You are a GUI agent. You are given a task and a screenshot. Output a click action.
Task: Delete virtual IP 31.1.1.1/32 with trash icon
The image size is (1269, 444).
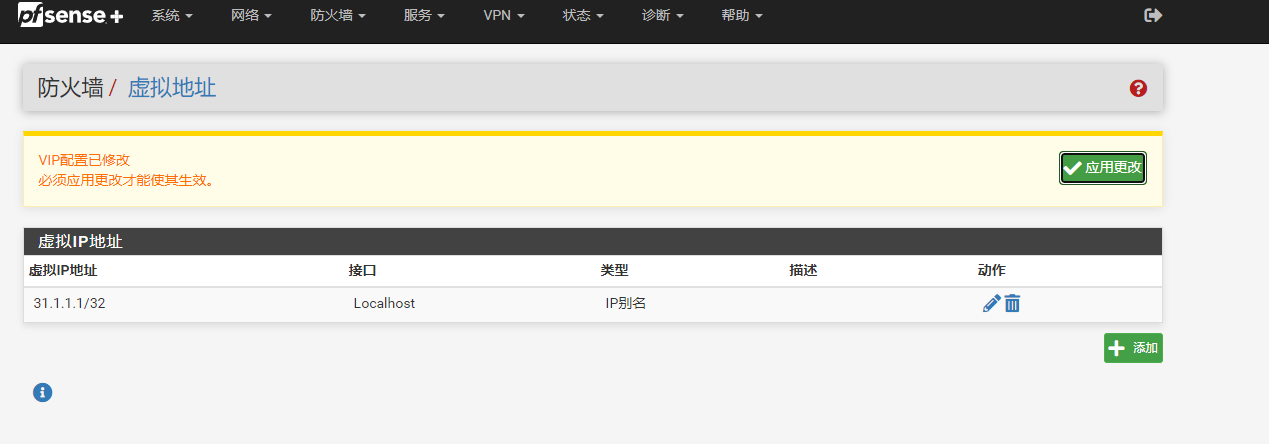1013,304
